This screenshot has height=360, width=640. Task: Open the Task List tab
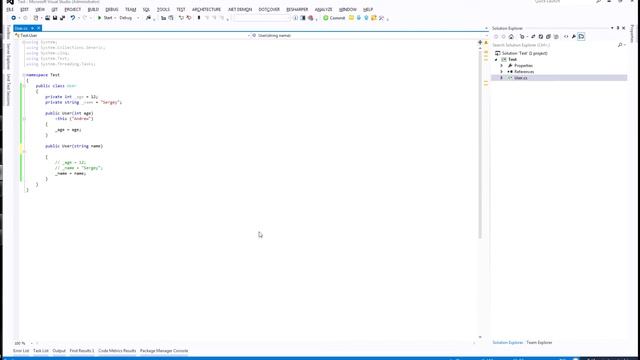point(40,351)
